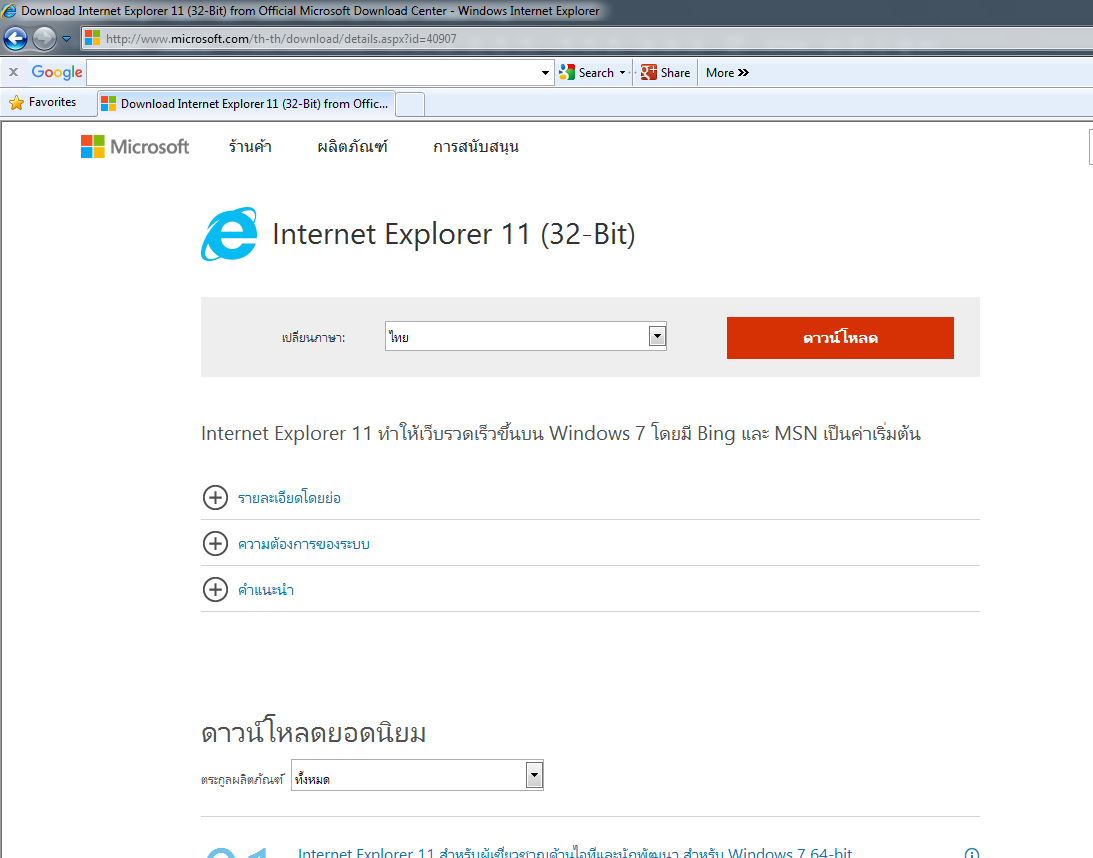Screen dimensions: 1093x858
Task: Click the red ดาวน์โหลด download button
Action: [x=840, y=338]
